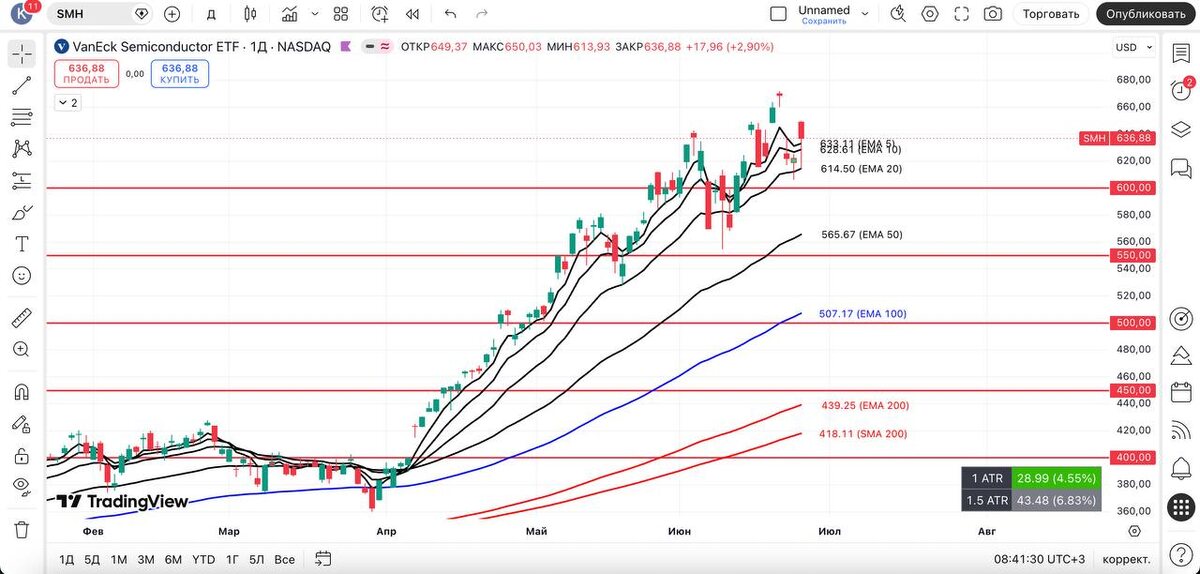
Task: Expand the indicator favorites dropdown arrow
Action: (315, 14)
